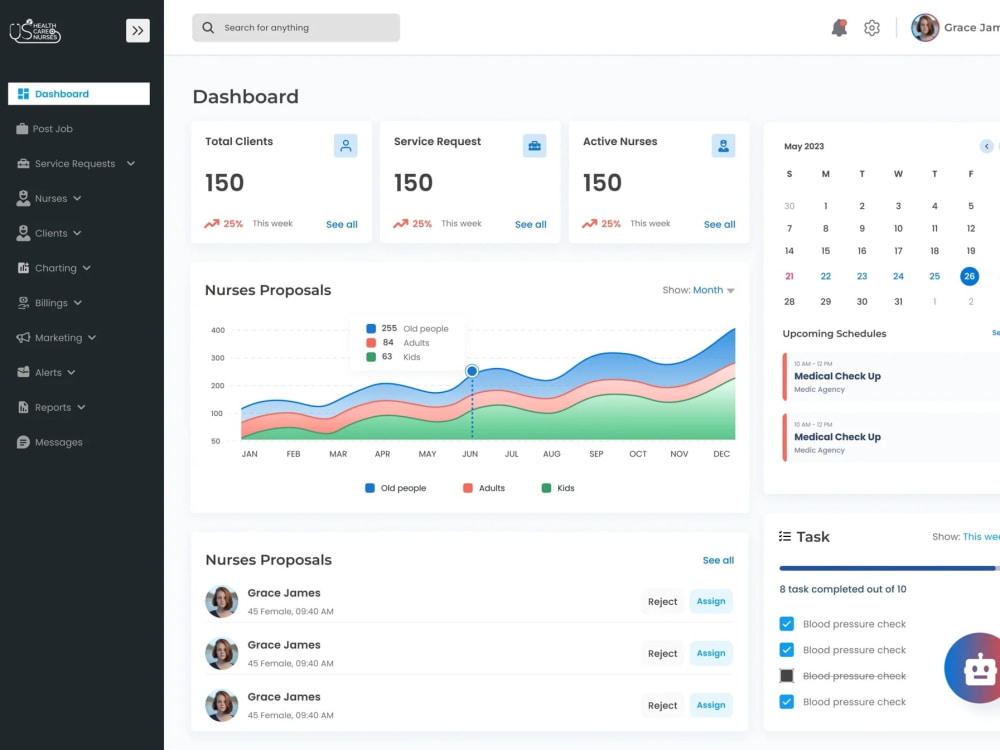Click the Task list icon
Image resolution: width=1000 pixels, height=750 pixels.
(785, 536)
